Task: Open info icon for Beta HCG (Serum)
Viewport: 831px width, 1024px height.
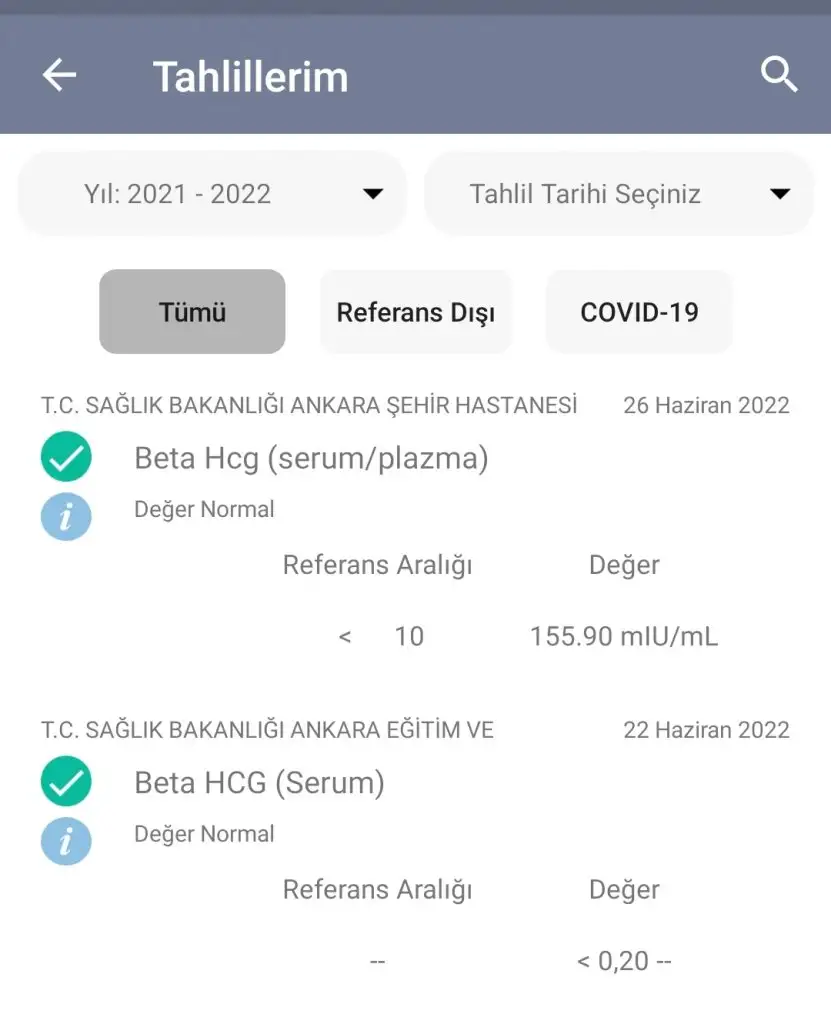Action: point(66,842)
